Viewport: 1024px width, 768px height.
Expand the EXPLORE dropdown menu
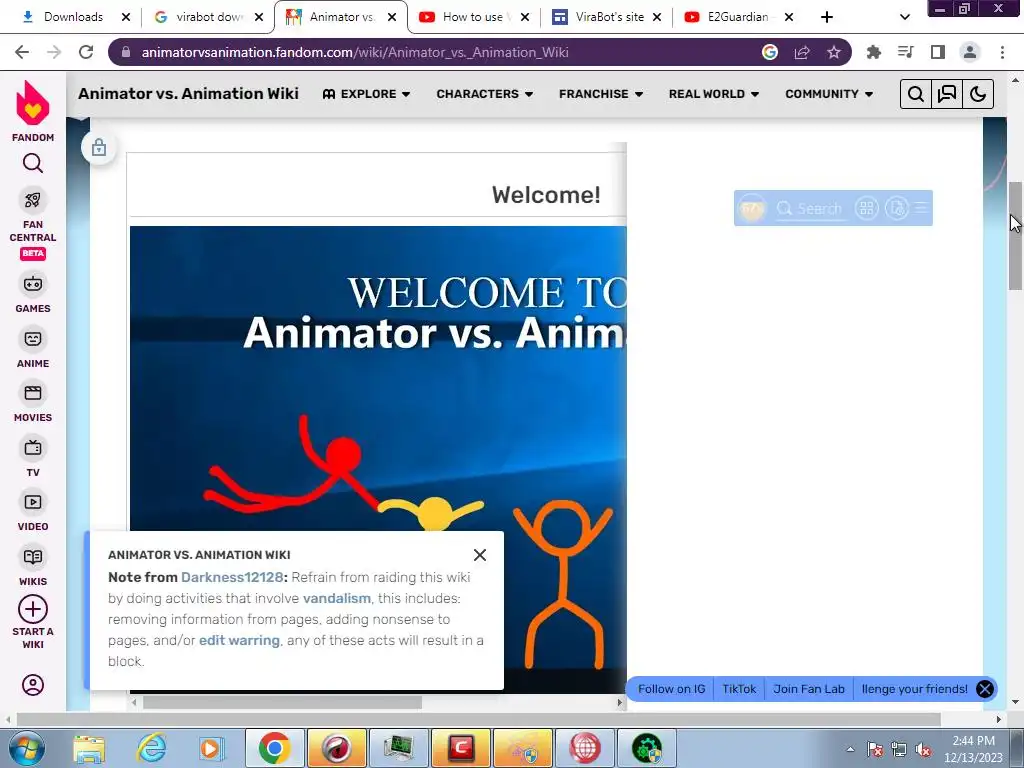click(x=366, y=94)
